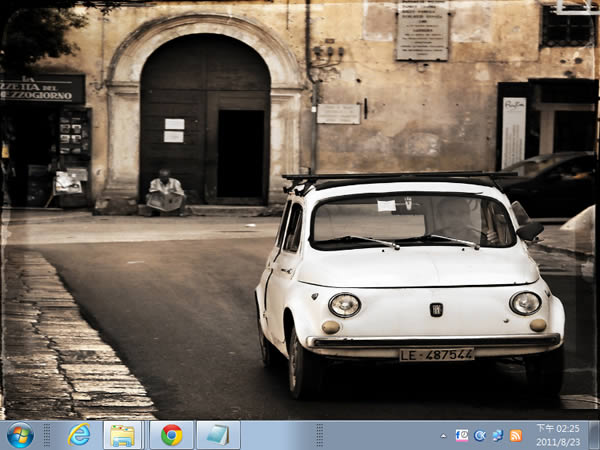Image resolution: width=600 pixels, height=450 pixels.
Task: Open the Windows Start menu orb
Action: coord(20,435)
